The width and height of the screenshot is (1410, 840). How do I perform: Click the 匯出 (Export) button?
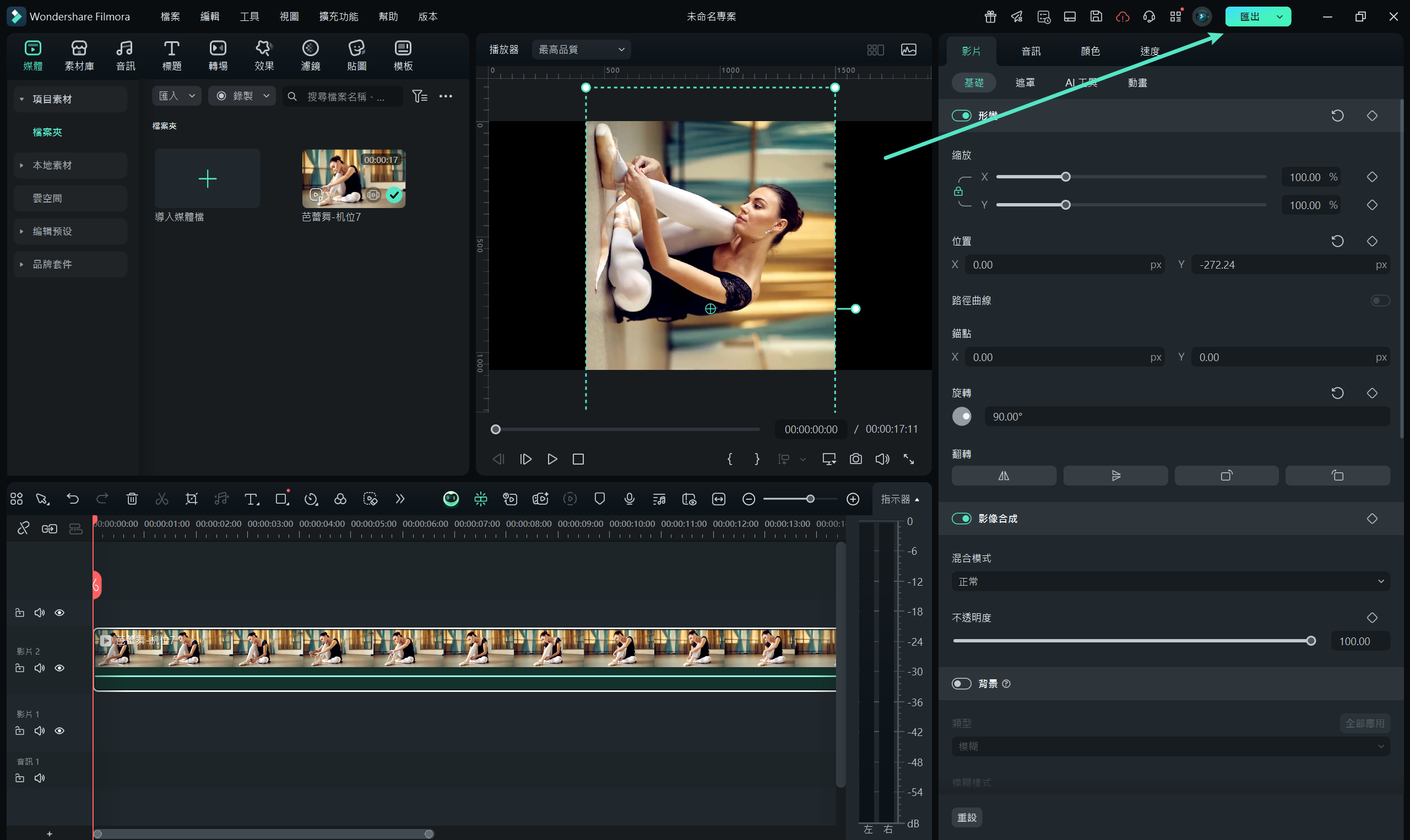(1250, 17)
